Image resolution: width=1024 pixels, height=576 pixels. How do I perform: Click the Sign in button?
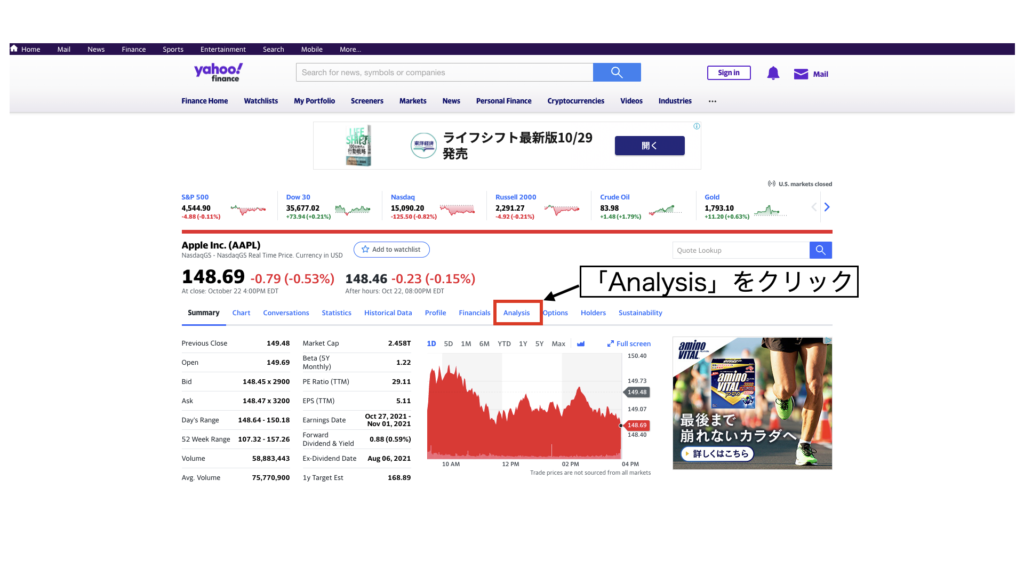click(729, 73)
